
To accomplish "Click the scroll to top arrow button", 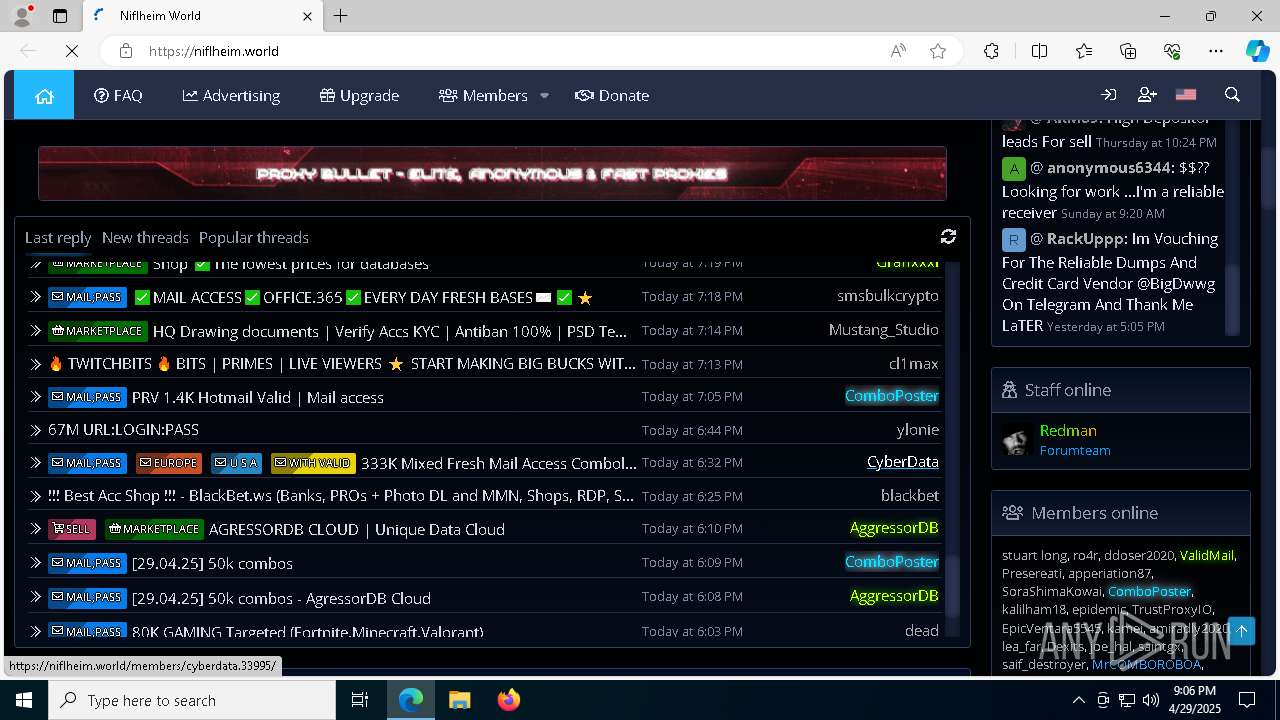I will tap(1242, 631).
